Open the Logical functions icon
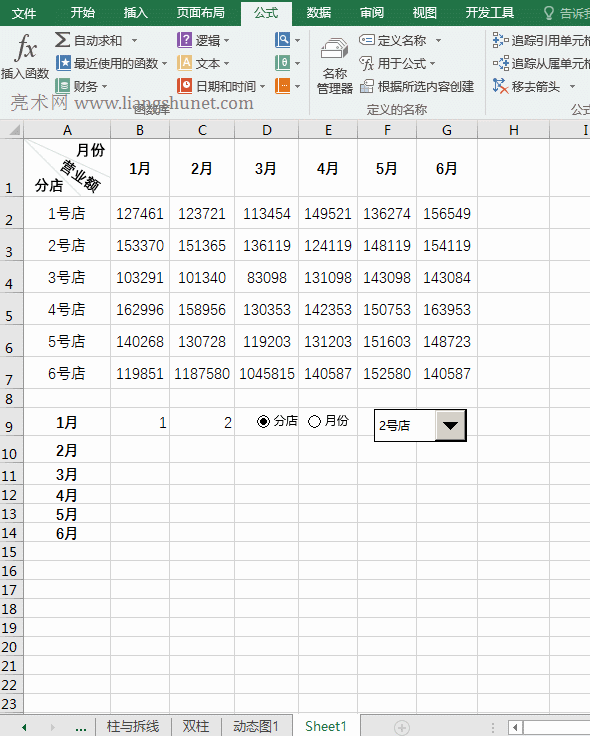Image resolution: width=590 pixels, height=736 pixels. click(184, 40)
